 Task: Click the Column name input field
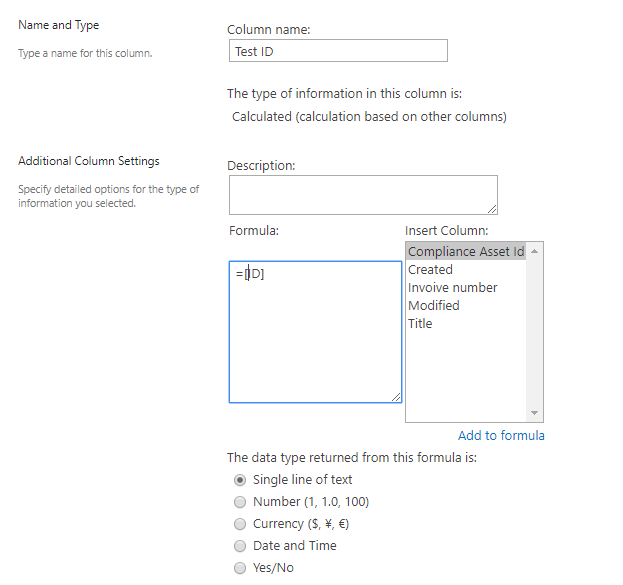click(x=338, y=50)
